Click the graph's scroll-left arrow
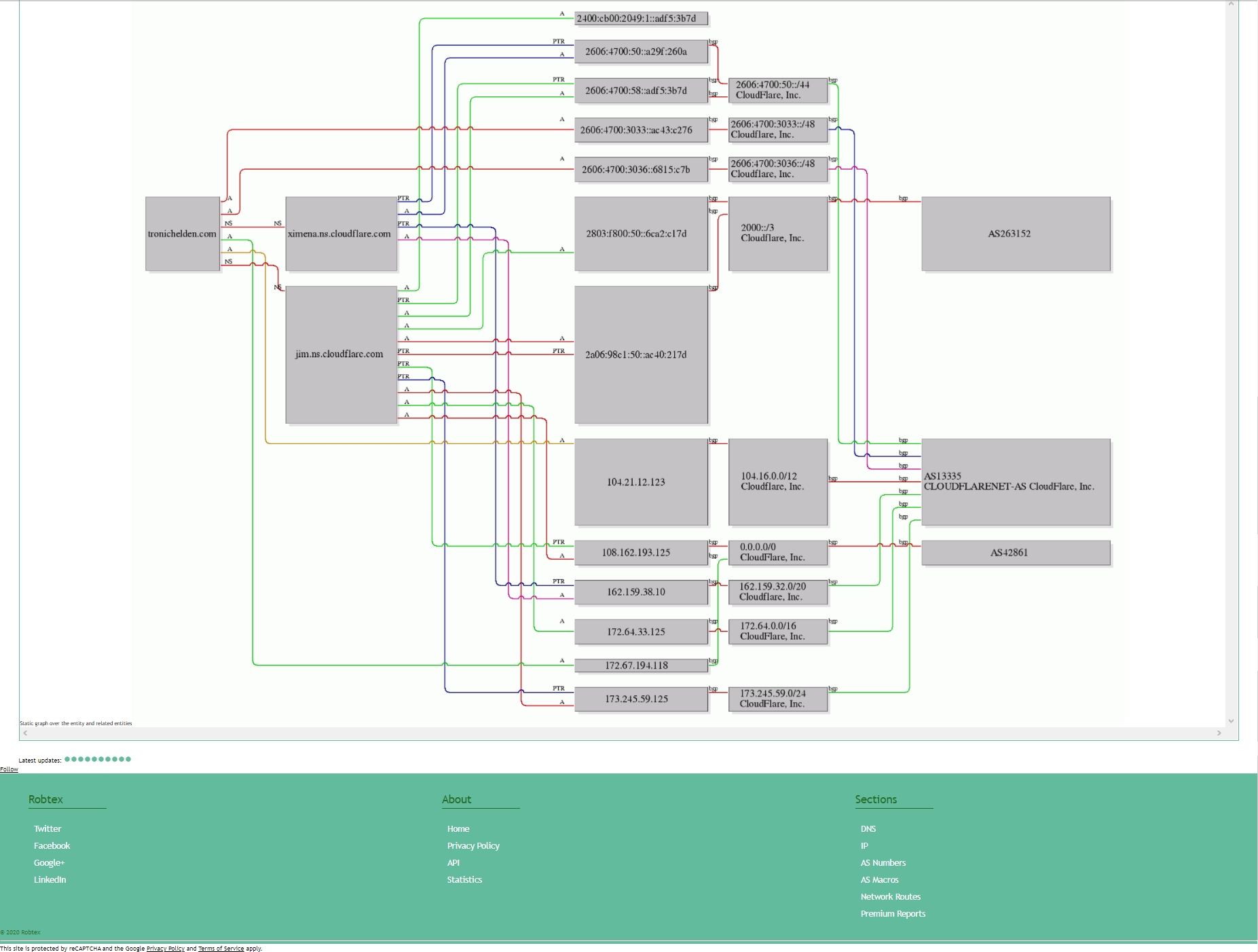 pyautogui.click(x=26, y=733)
